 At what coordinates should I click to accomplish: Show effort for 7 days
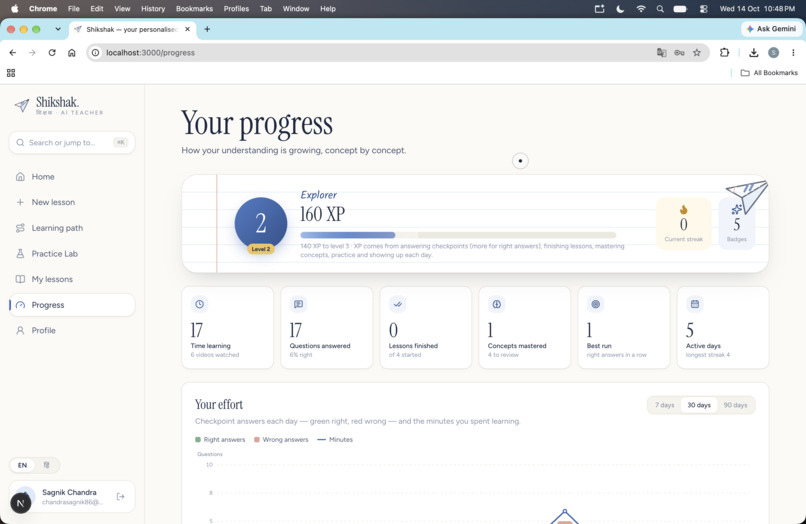pos(665,405)
